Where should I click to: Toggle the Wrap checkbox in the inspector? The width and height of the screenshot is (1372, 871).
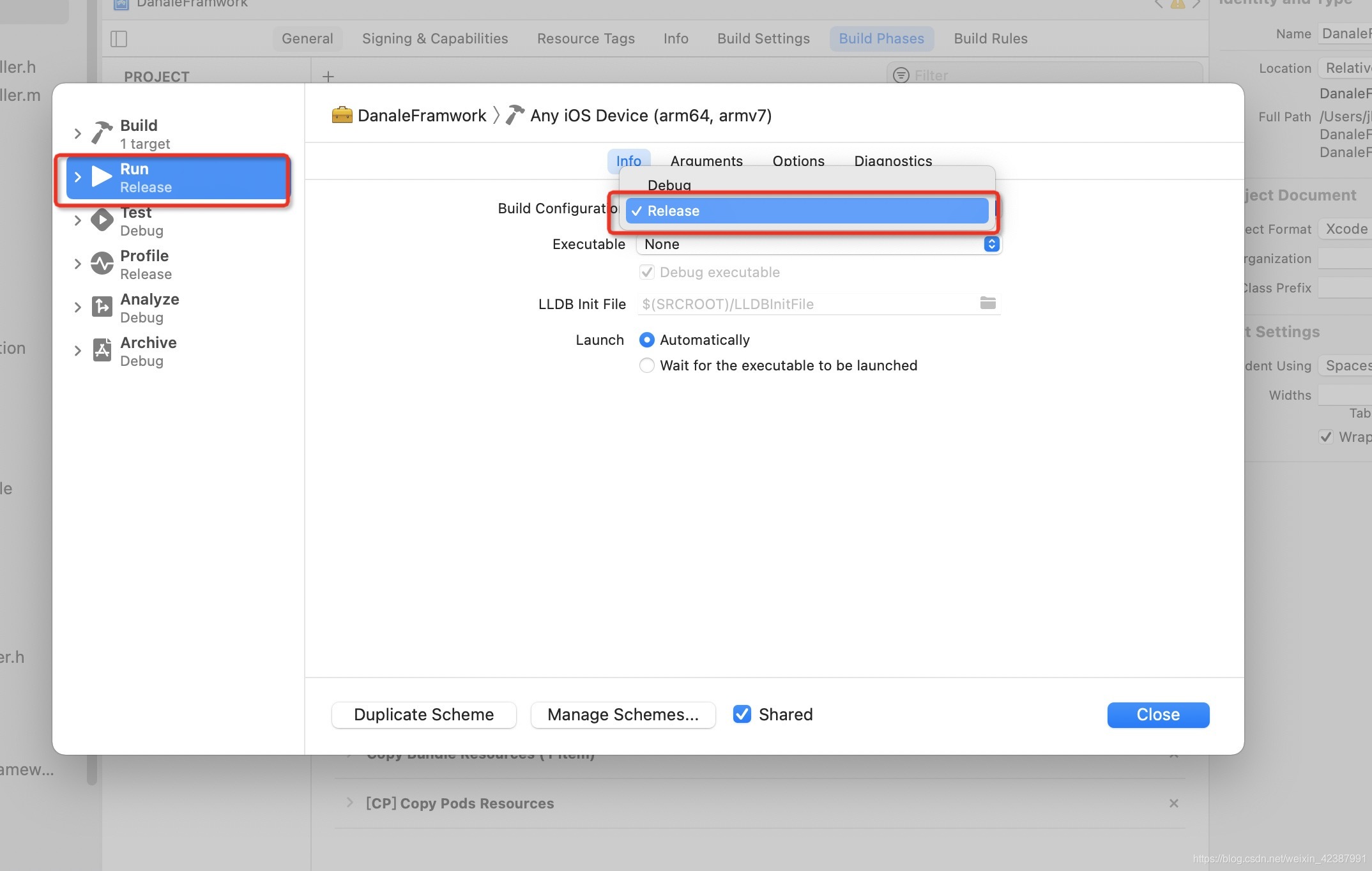[x=1326, y=437]
